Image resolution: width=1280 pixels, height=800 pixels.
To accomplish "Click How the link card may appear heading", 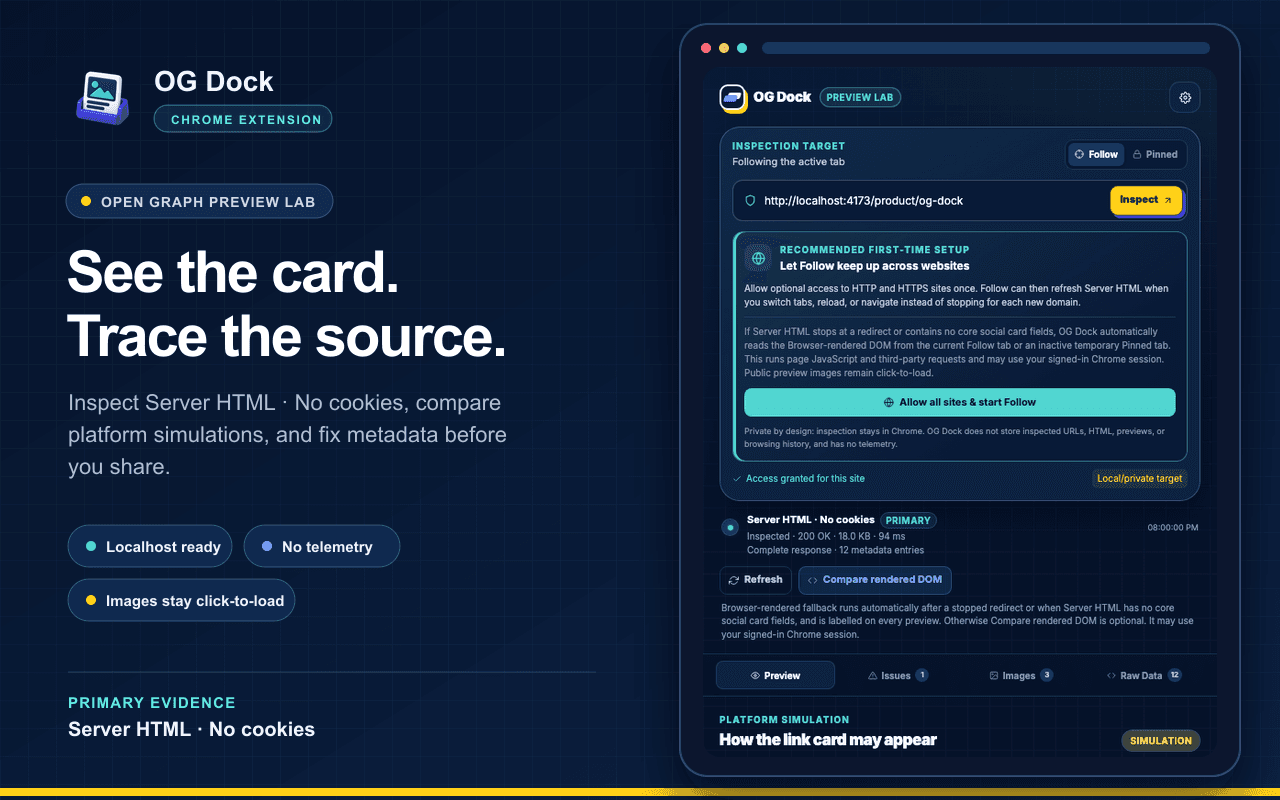I will [828, 740].
